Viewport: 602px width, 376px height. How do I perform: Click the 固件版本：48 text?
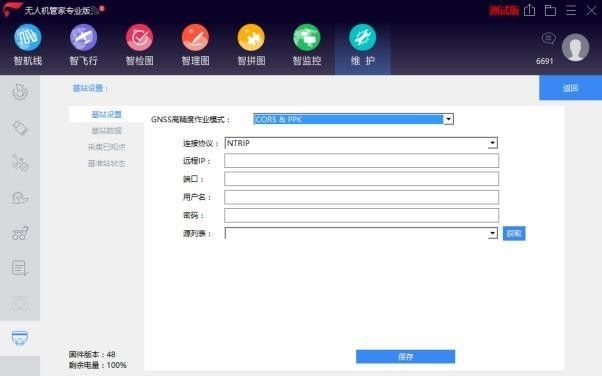click(x=92, y=354)
